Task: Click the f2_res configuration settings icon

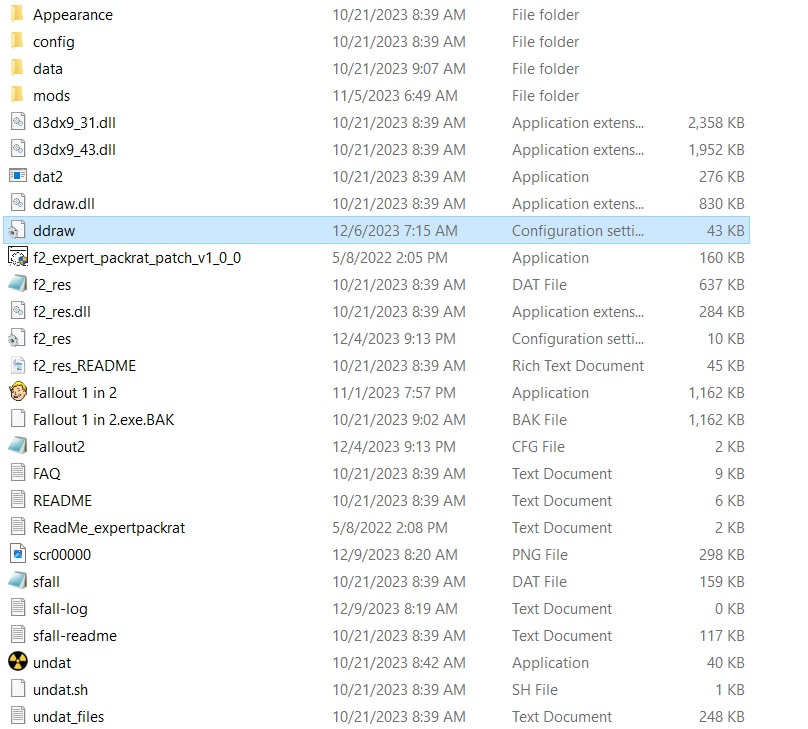Action: (x=17, y=338)
